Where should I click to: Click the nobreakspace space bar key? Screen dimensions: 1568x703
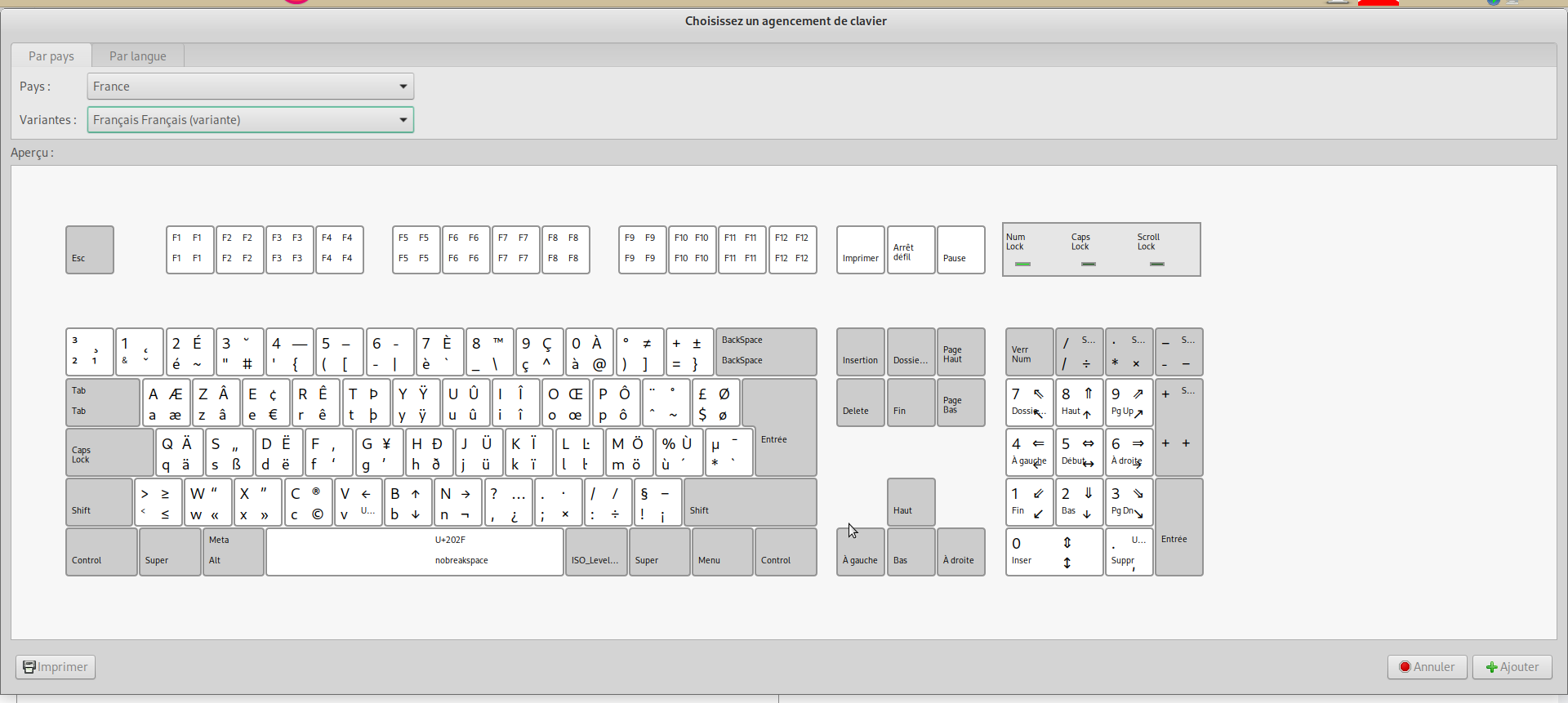click(x=414, y=552)
